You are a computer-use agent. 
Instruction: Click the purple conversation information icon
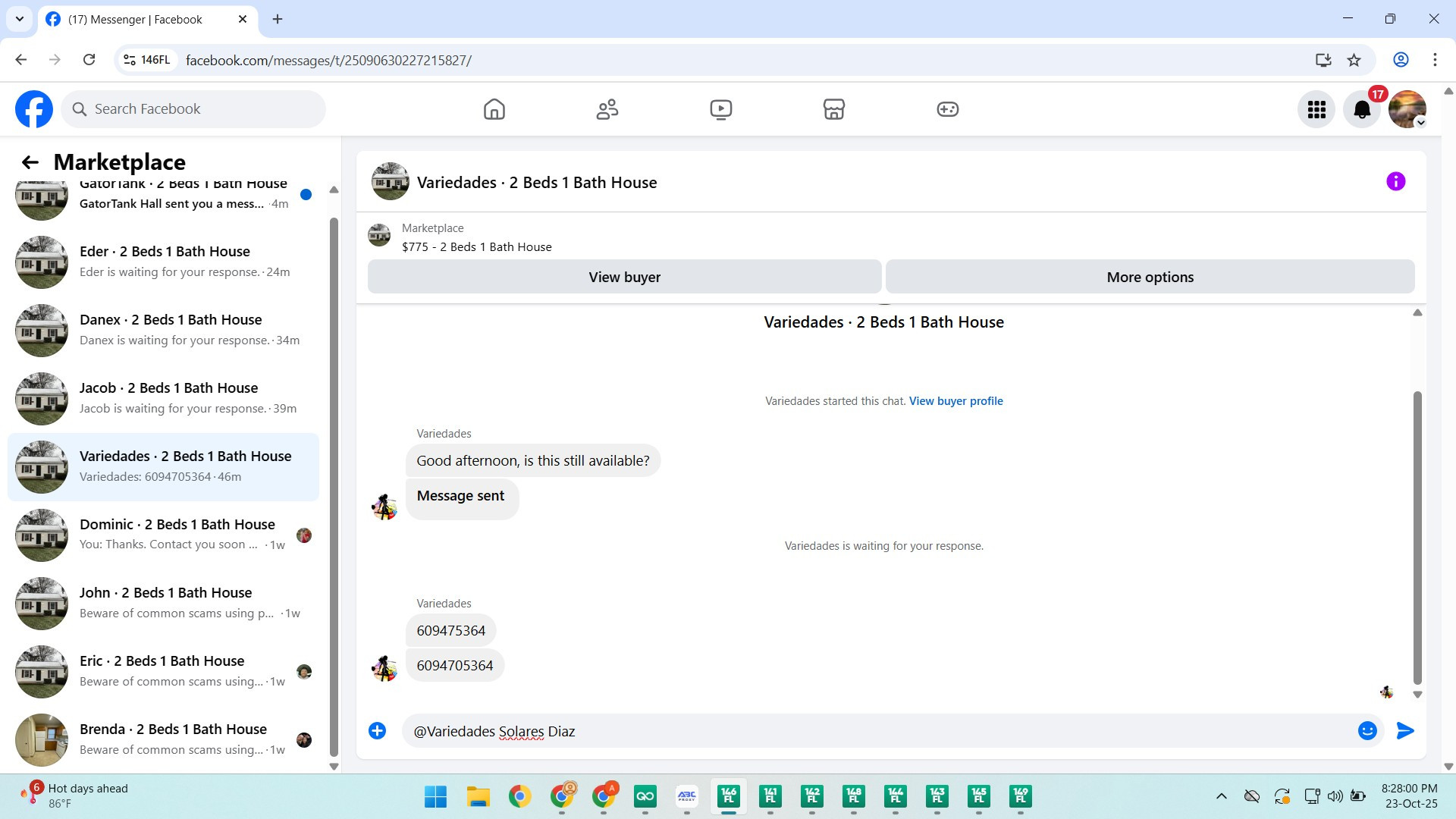pyautogui.click(x=1395, y=181)
